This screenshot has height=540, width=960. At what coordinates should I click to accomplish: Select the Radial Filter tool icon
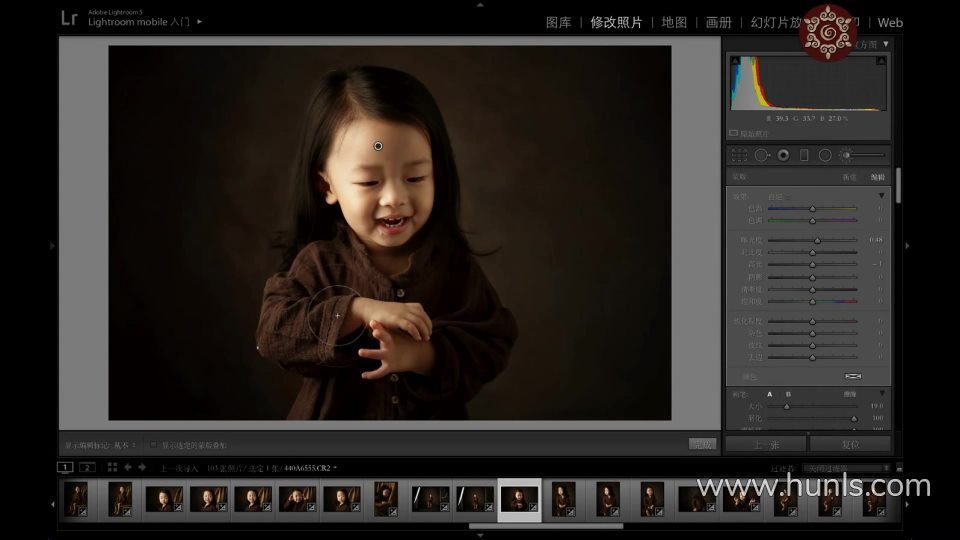click(x=825, y=156)
